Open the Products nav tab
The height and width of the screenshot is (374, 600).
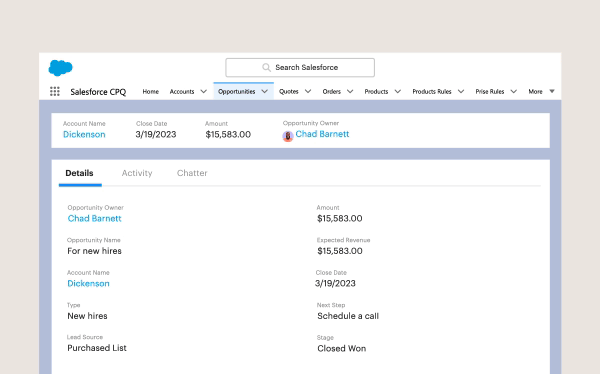click(x=376, y=91)
